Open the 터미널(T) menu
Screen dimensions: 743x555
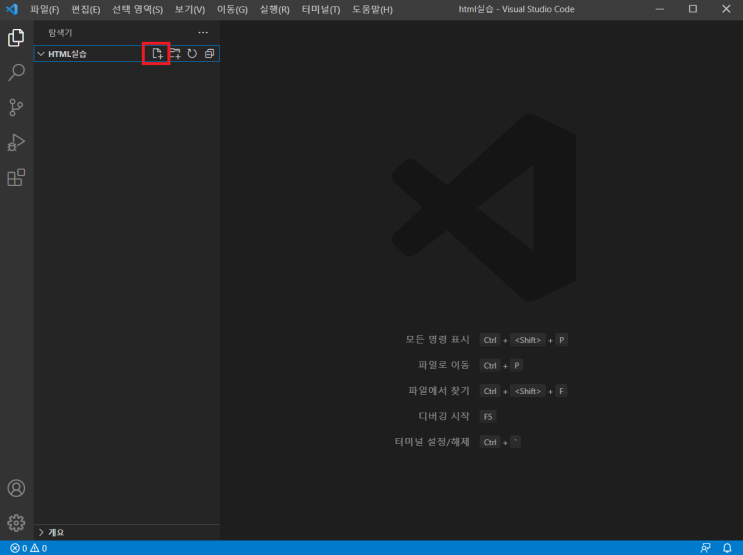click(321, 9)
